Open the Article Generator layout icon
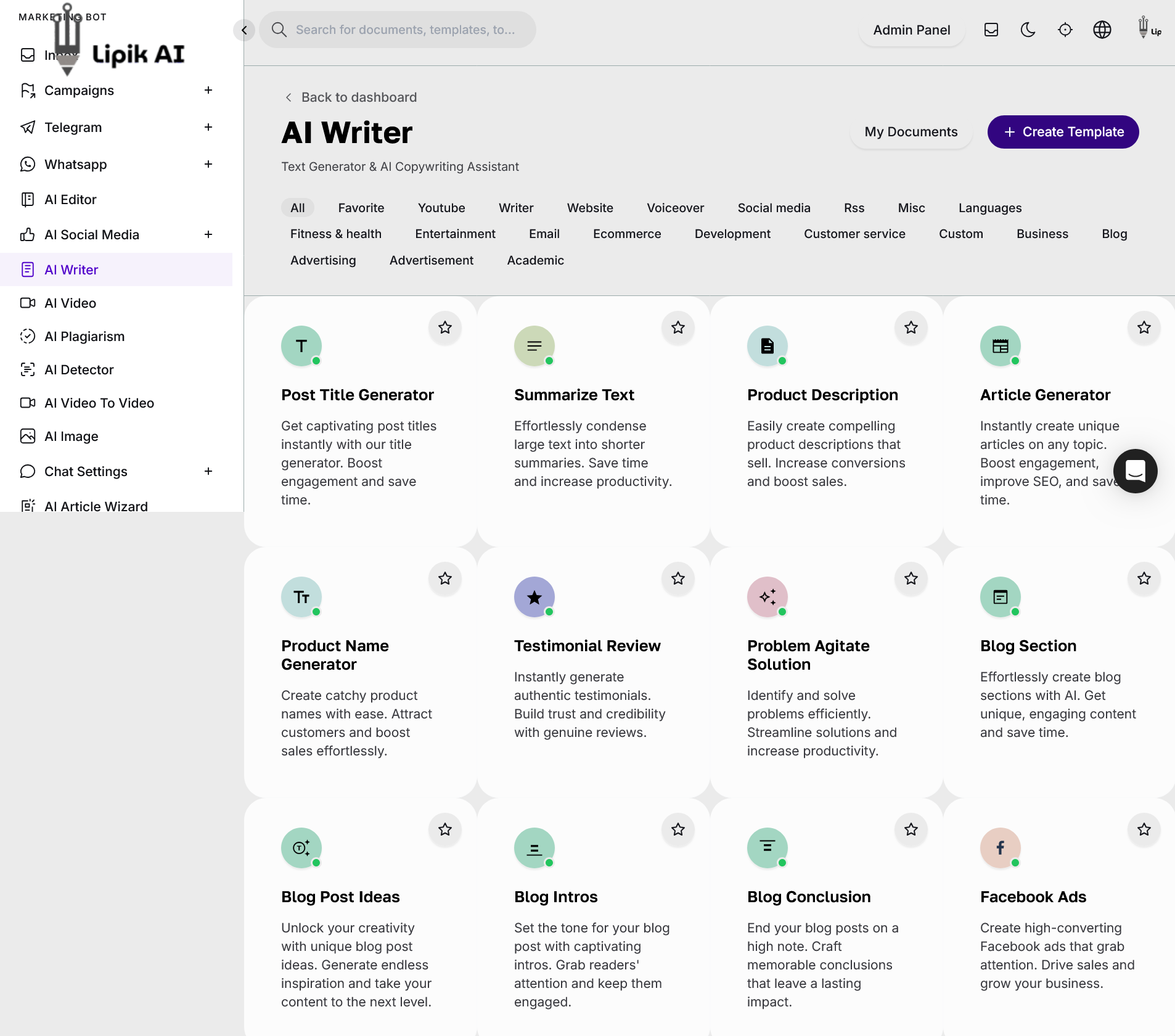This screenshot has width=1175, height=1036. pos(1001,346)
